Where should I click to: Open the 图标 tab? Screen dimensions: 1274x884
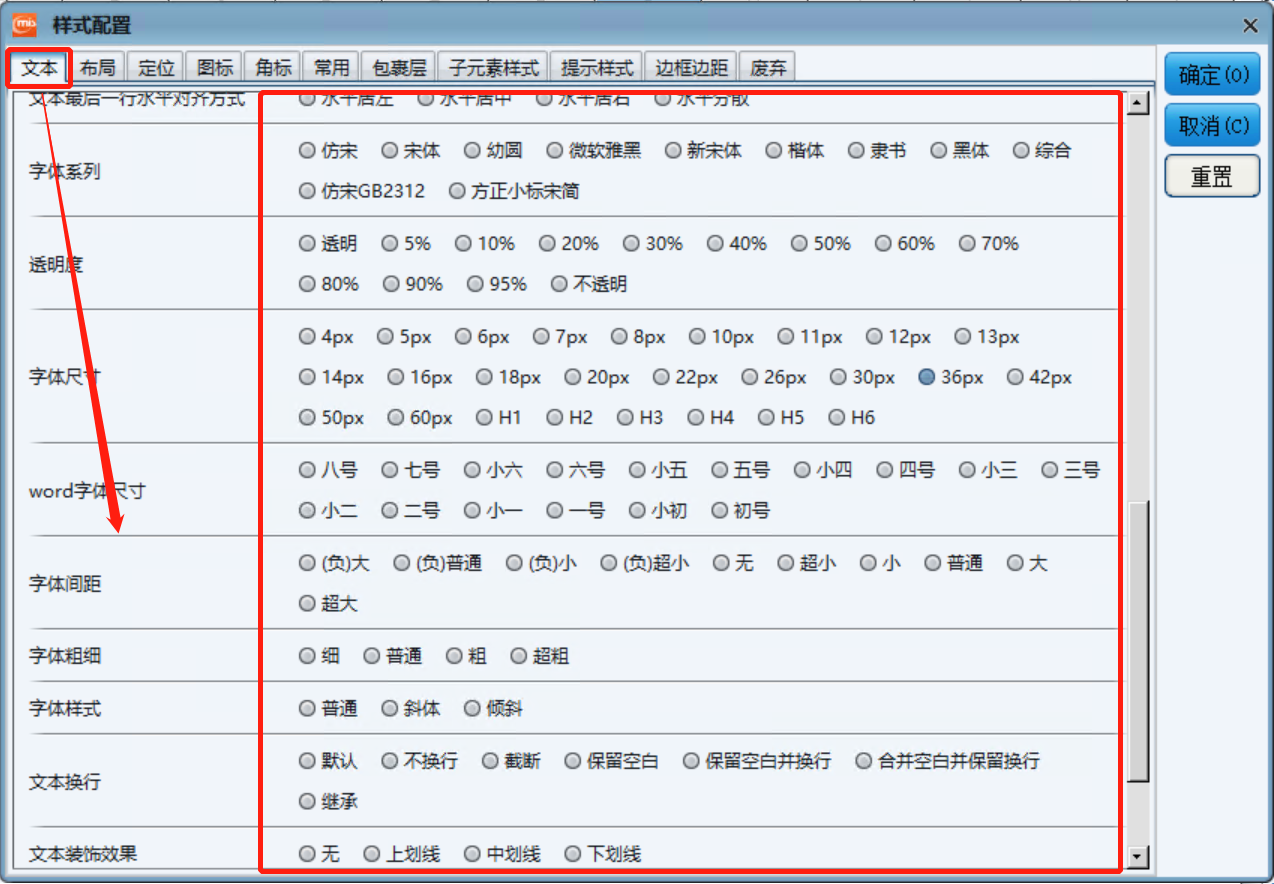pyautogui.click(x=215, y=68)
